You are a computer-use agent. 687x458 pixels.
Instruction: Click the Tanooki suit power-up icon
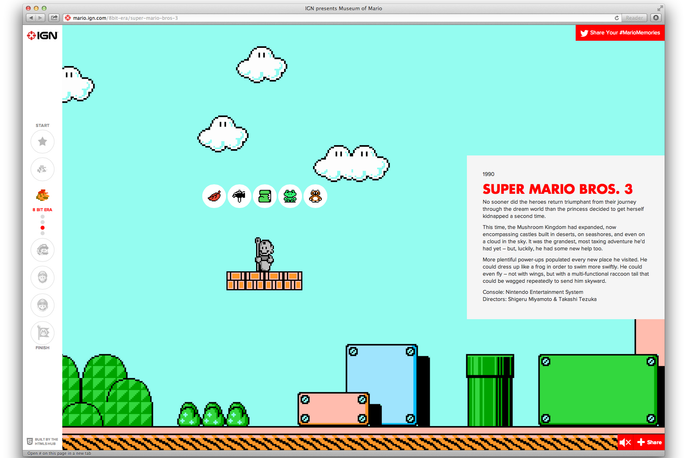click(316, 196)
